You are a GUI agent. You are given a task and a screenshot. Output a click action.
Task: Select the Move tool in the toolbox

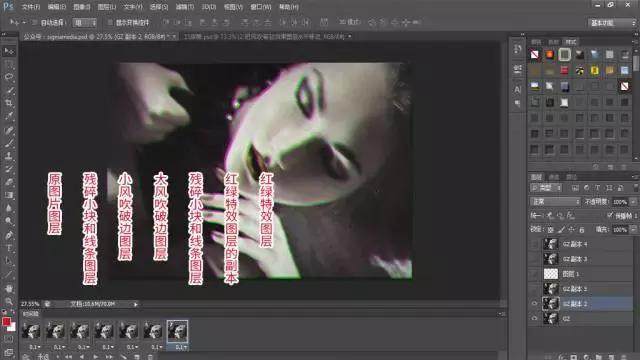point(9,51)
